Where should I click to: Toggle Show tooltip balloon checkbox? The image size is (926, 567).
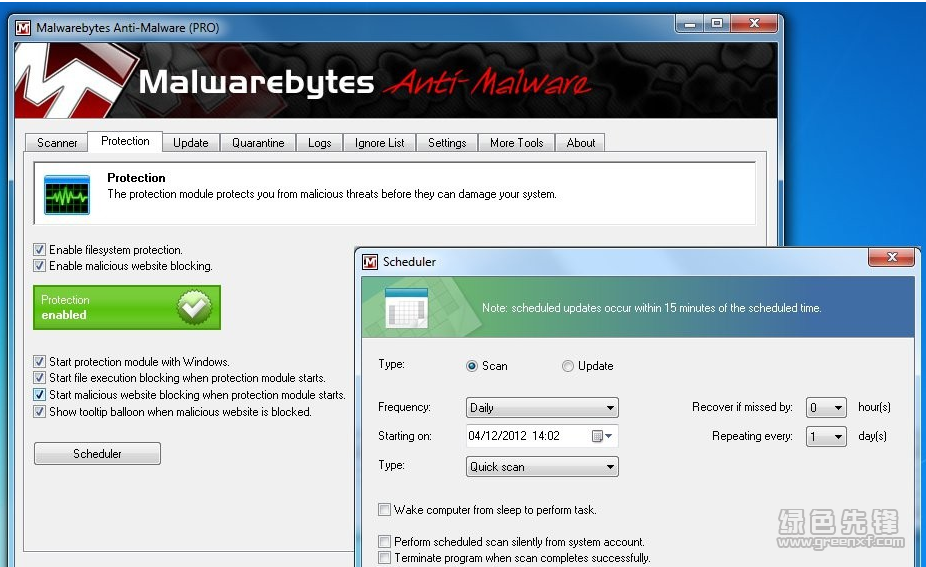tap(39, 412)
